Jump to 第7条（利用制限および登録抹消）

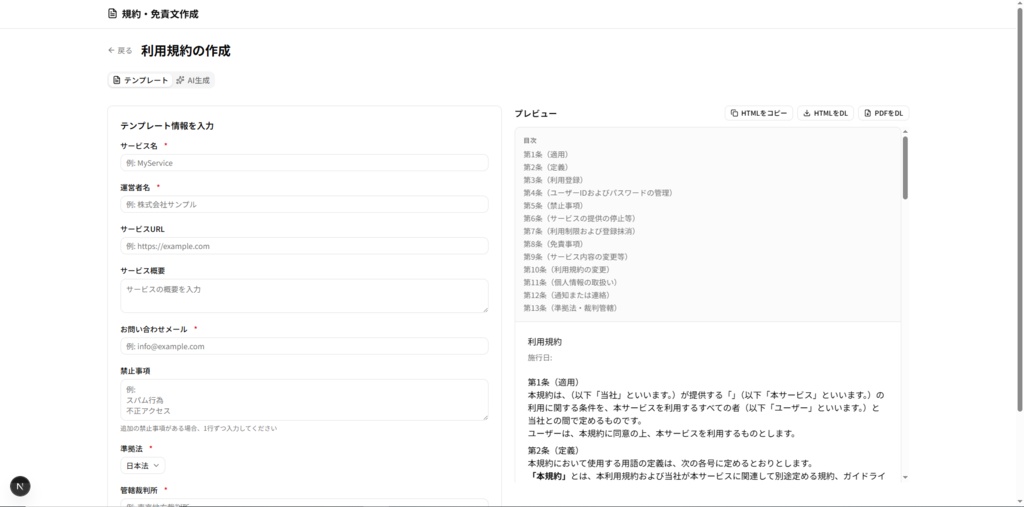(580, 231)
